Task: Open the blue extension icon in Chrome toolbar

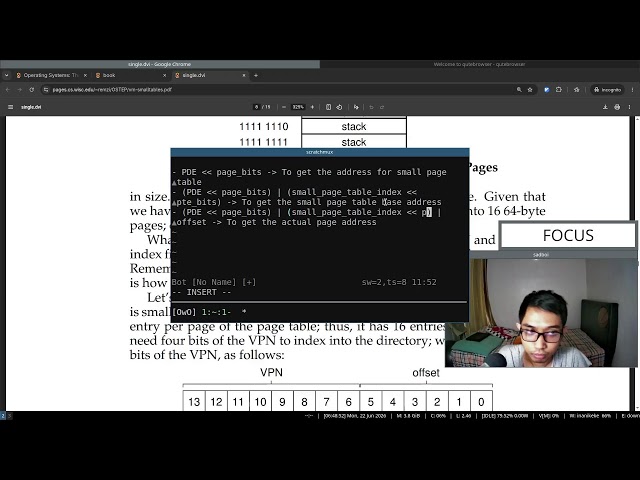Action: pos(547,89)
